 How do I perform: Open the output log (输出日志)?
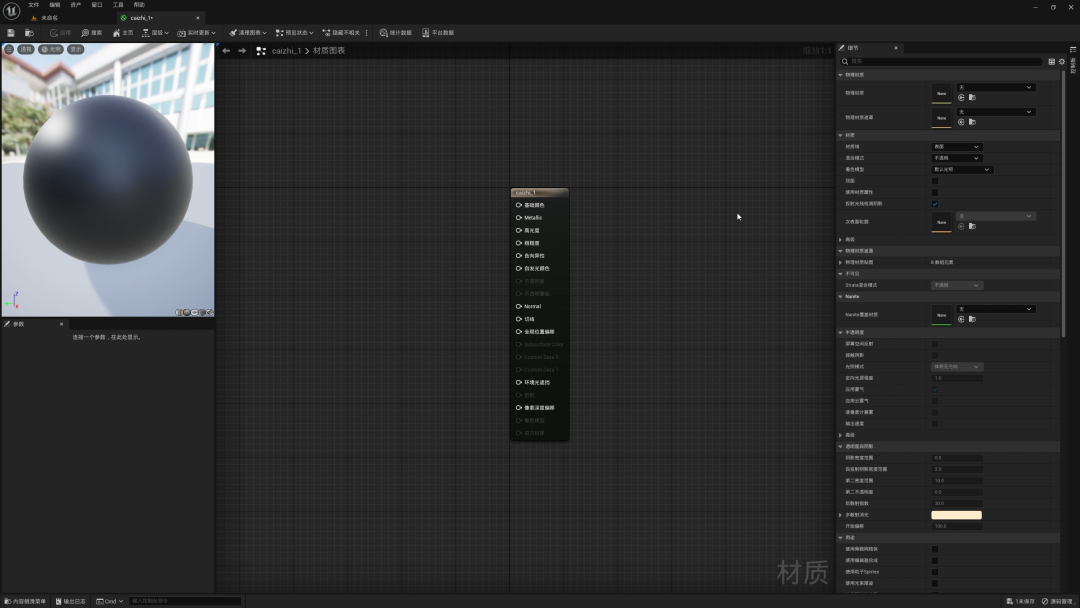(x=71, y=601)
